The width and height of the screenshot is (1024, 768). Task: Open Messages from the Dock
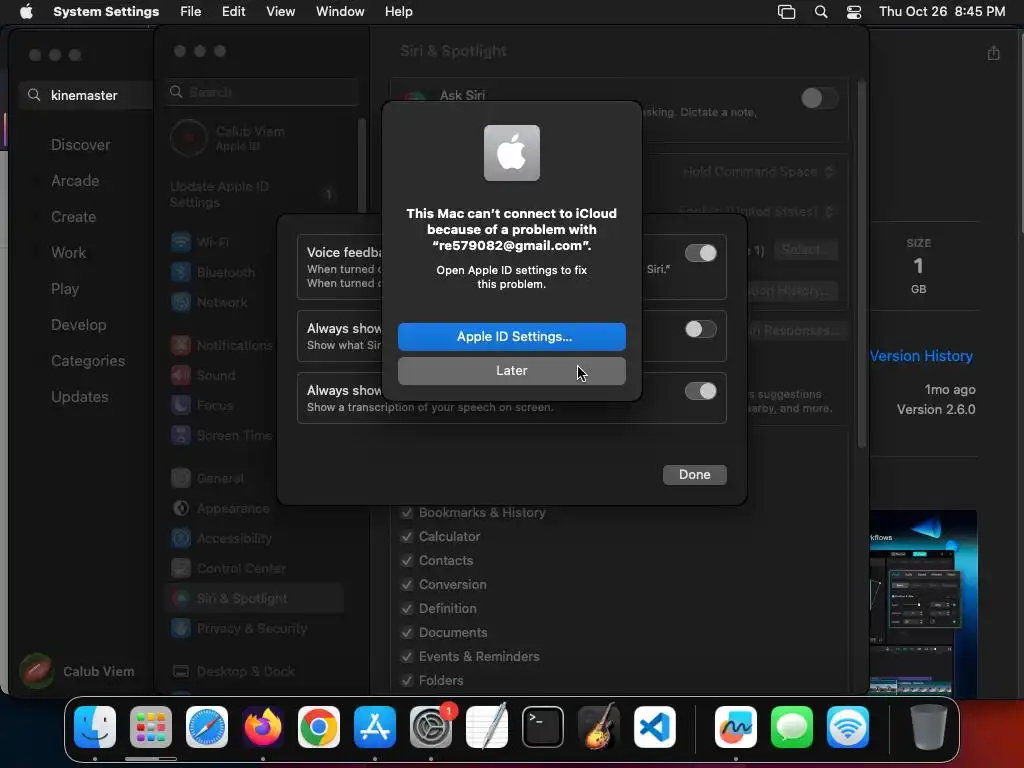click(x=792, y=727)
